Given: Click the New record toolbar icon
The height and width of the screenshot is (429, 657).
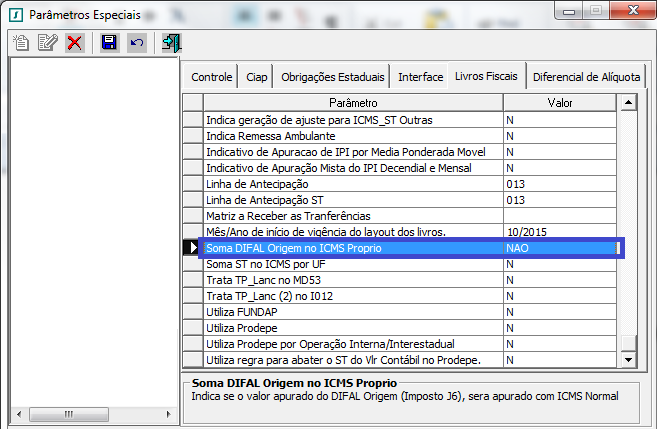Looking at the screenshot, I should pos(21,42).
